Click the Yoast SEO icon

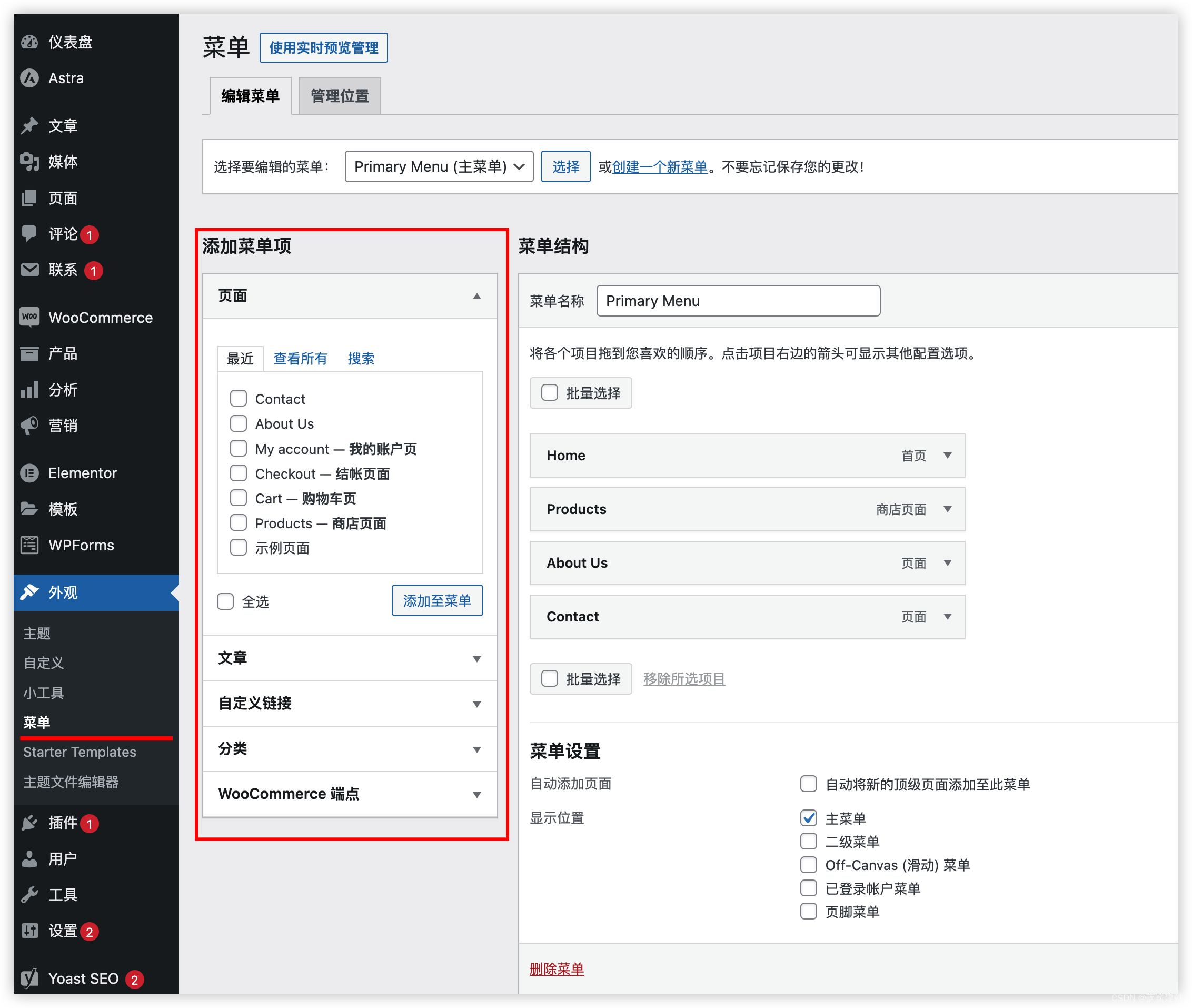coord(29,979)
